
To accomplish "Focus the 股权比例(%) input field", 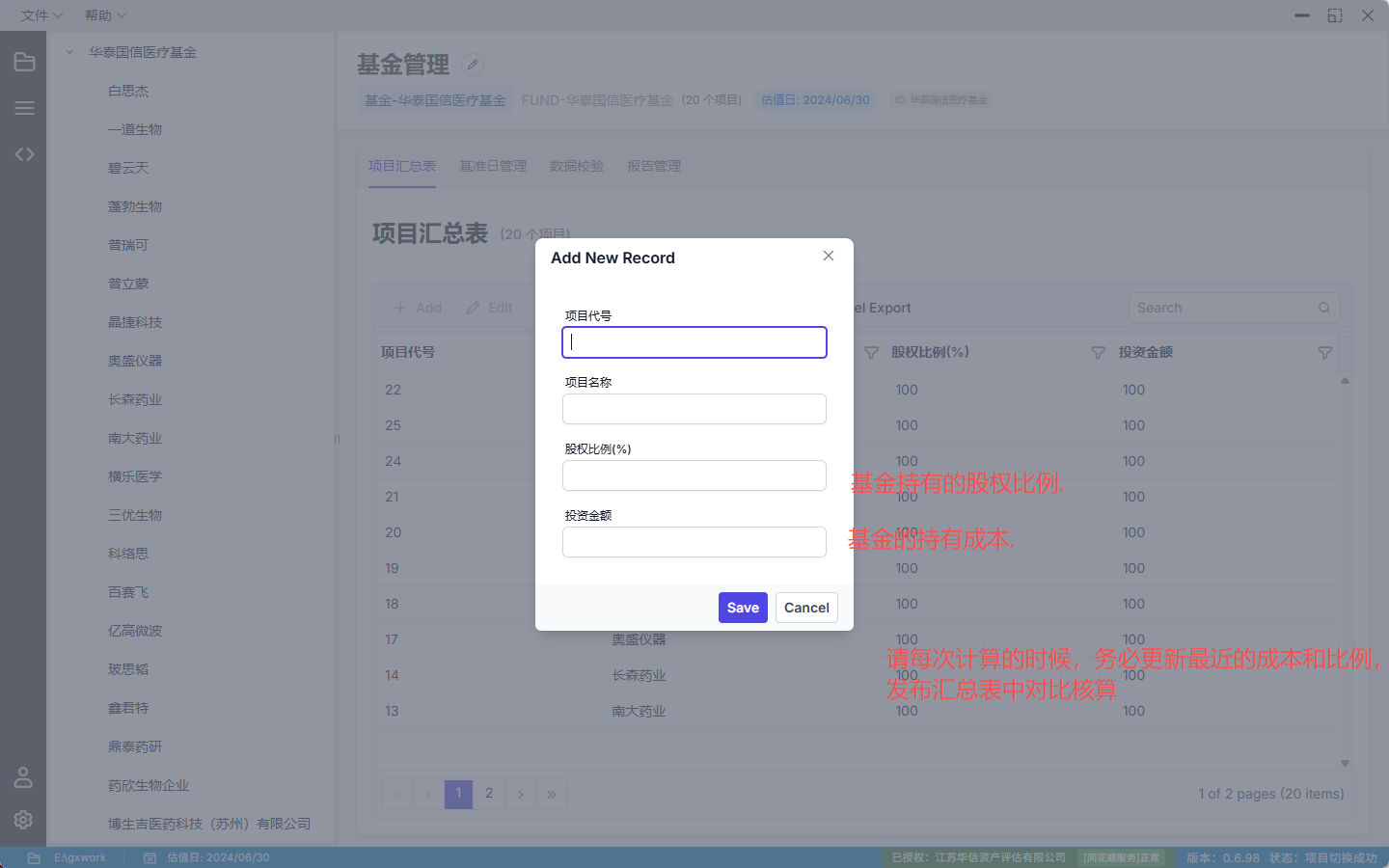I will (x=694, y=475).
